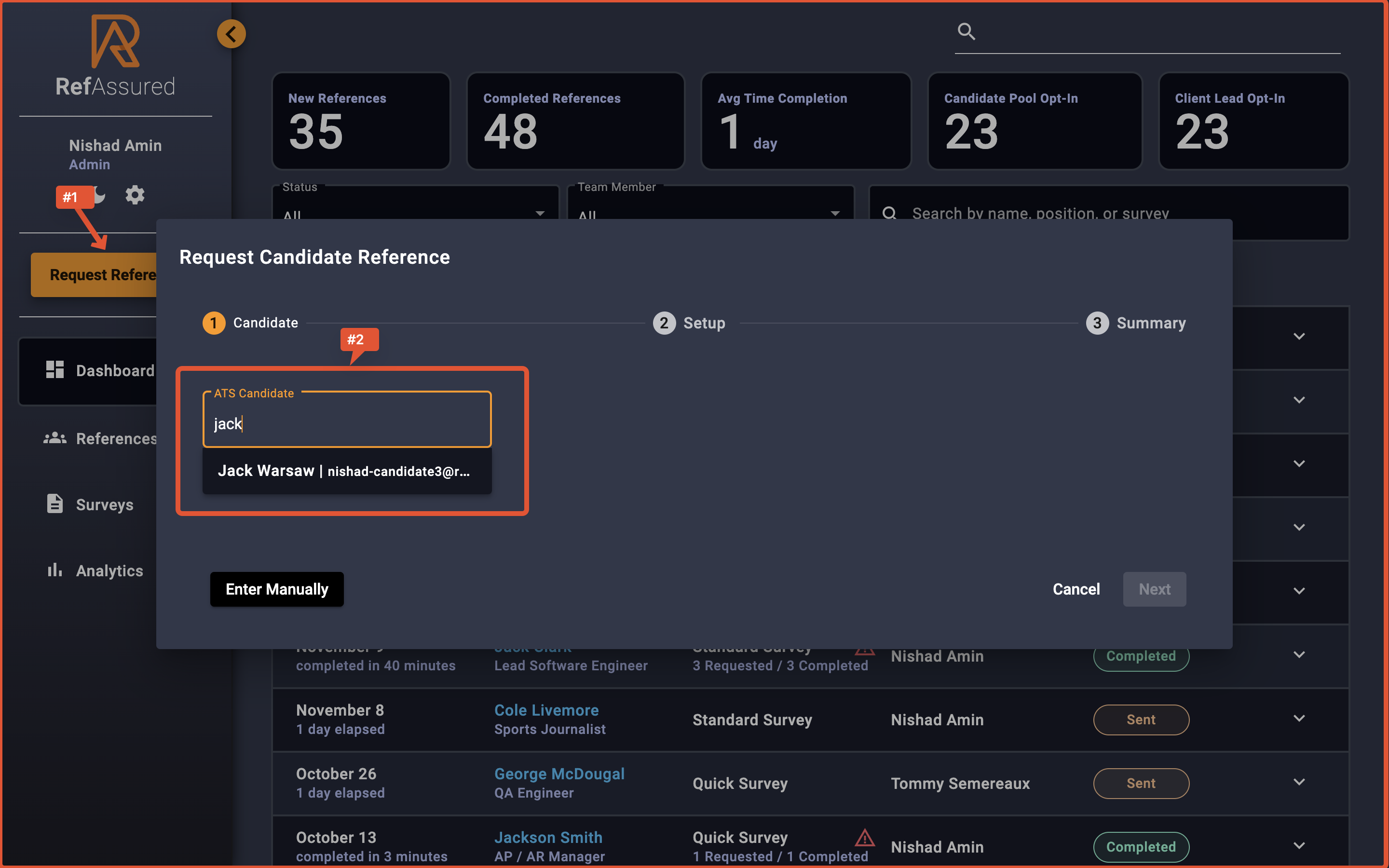Image resolution: width=1389 pixels, height=868 pixels.
Task: Select the References people icon in sidebar
Action: pyautogui.click(x=54, y=438)
